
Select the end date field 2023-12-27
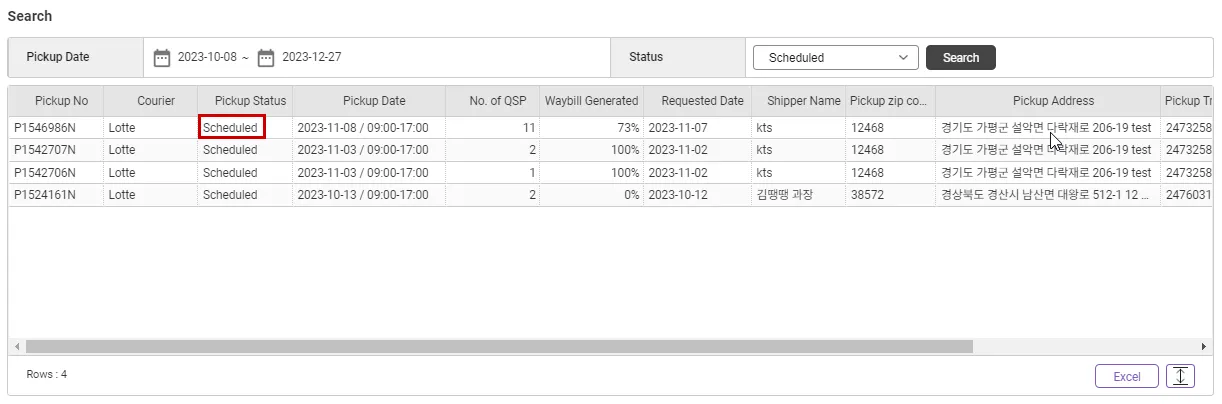(x=312, y=58)
